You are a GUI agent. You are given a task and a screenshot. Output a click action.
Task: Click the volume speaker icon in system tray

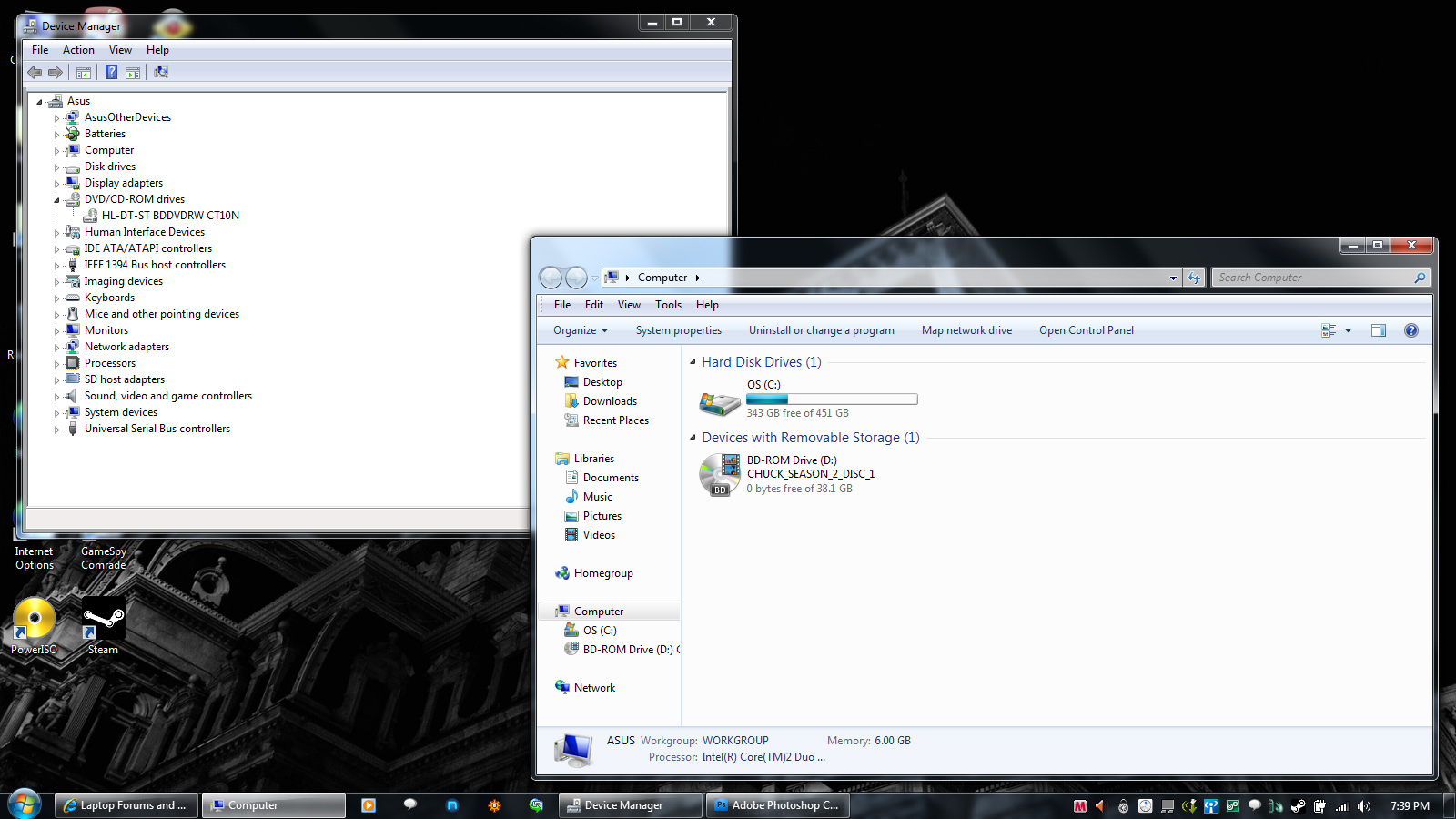[x=1363, y=805]
